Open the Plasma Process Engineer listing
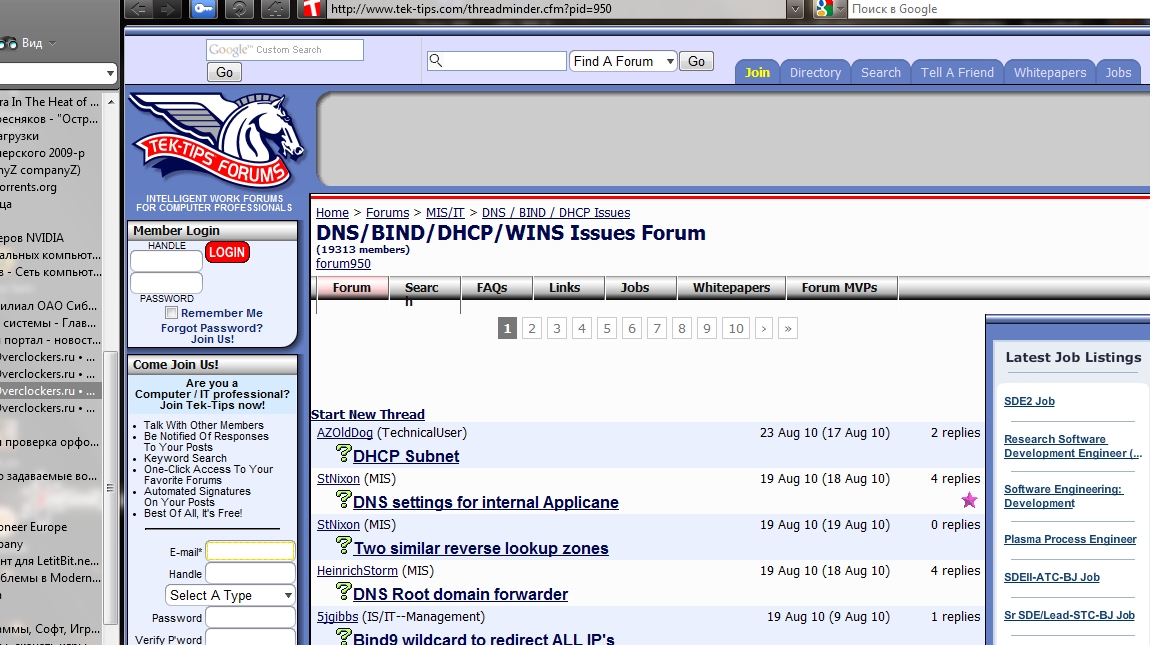The image size is (1150, 645). click(x=1070, y=539)
